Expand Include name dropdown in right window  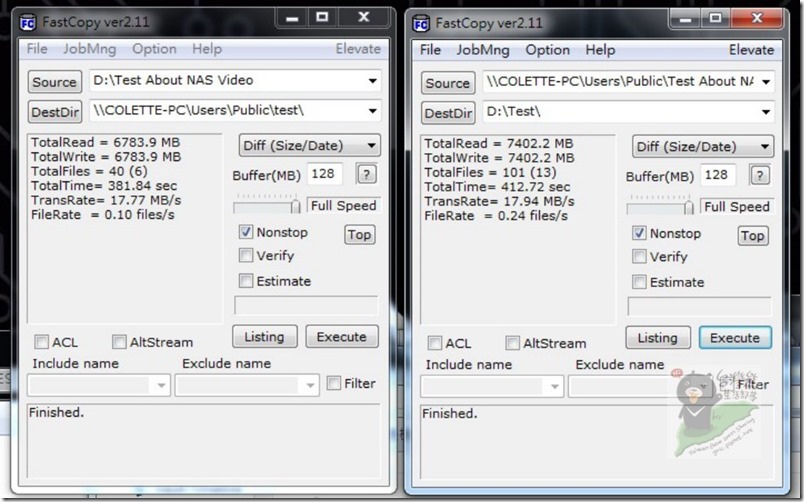(555, 386)
